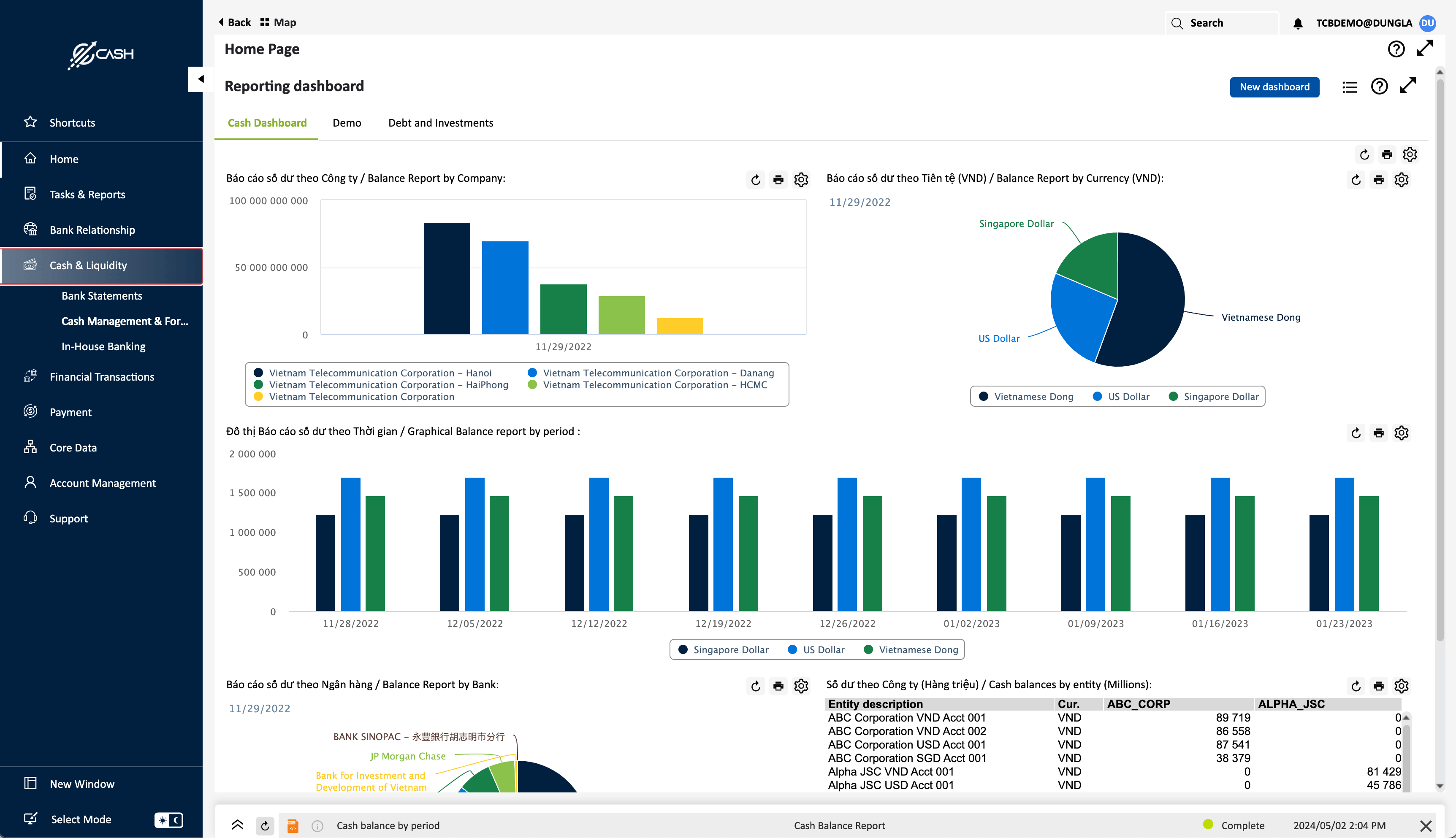This screenshot has width=1456, height=838.
Task: Go to Home in sidebar
Action: pyautogui.click(x=64, y=159)
